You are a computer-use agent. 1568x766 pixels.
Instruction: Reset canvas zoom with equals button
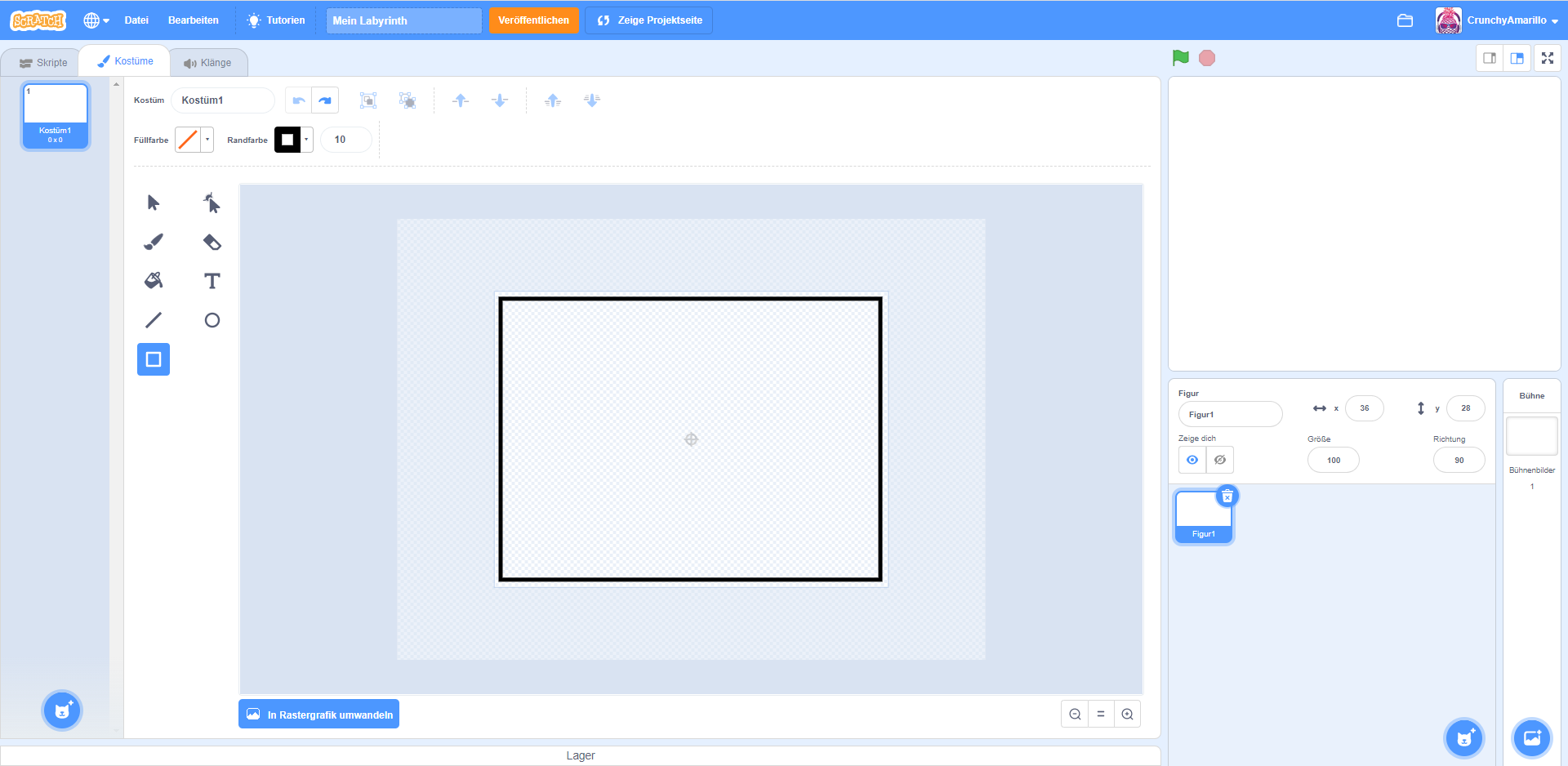tap(1101, 715)
